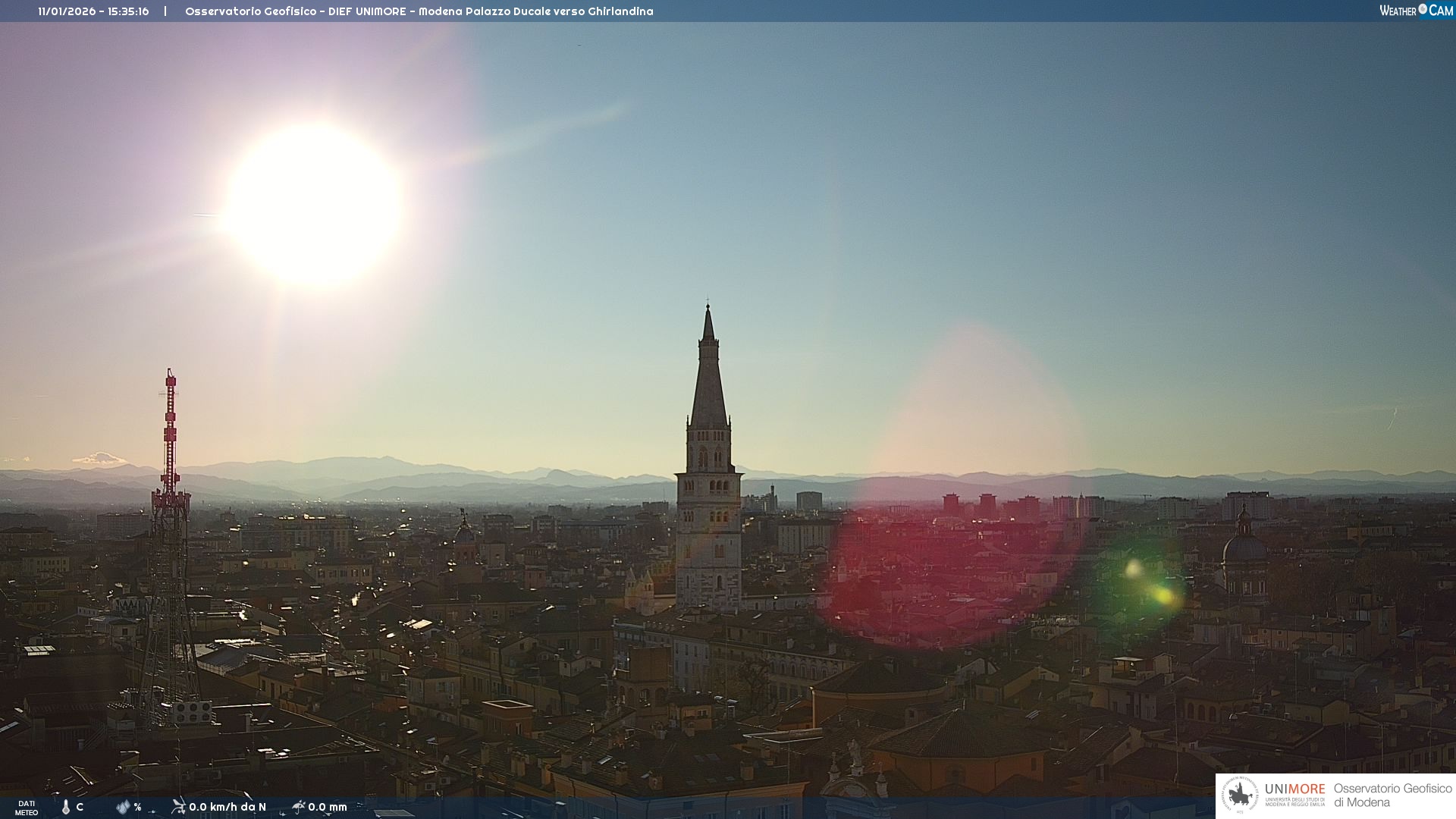Image resolution: width=1456 pixels, height=819 pixels.
Task: Click the UNIMORE university seal emblem
Action: (x=1240, y=795)
